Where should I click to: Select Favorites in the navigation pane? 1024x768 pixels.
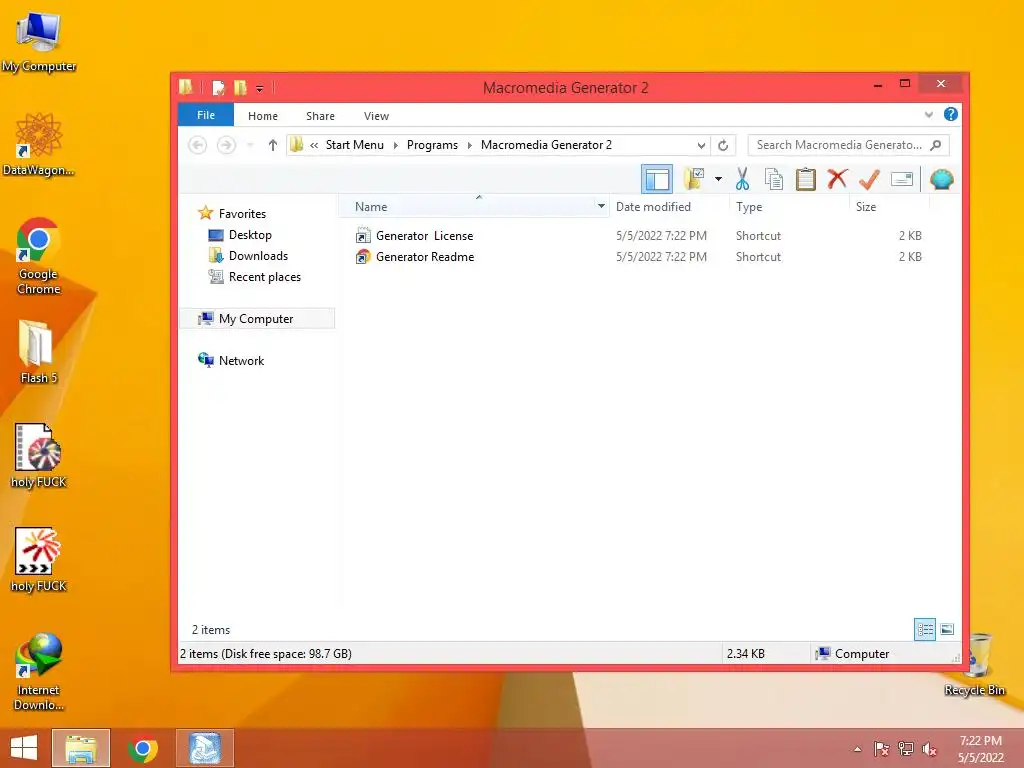242,214
